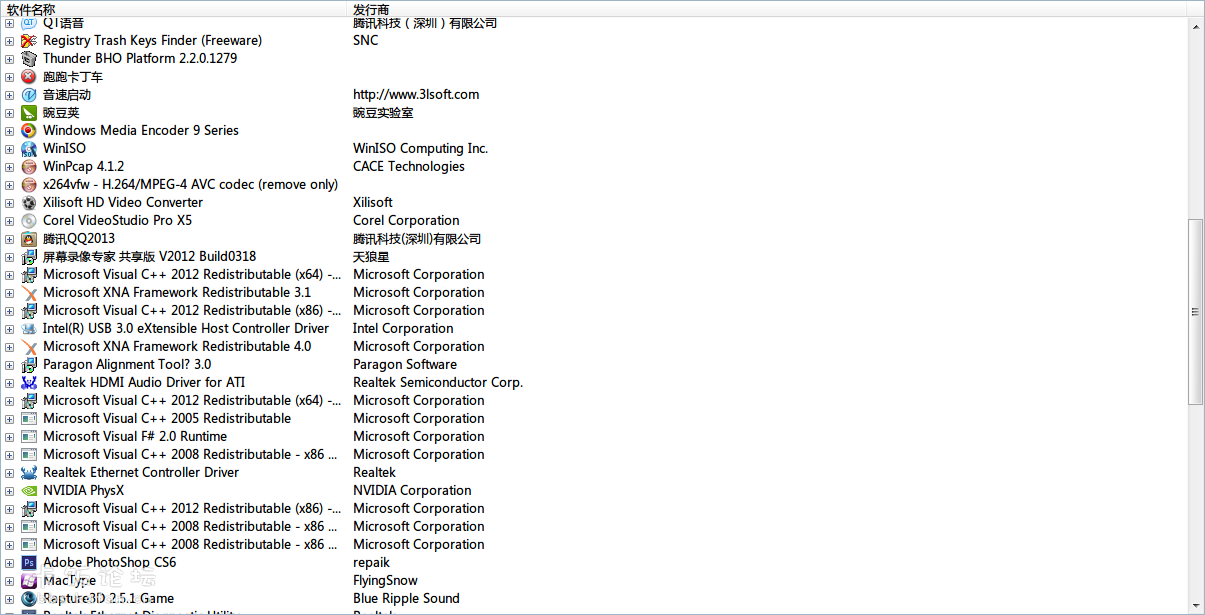Click the Microsoft XNA Framework 4.0 icon
The height and width of the screenshot is (615, 1205).
point(29,347)
